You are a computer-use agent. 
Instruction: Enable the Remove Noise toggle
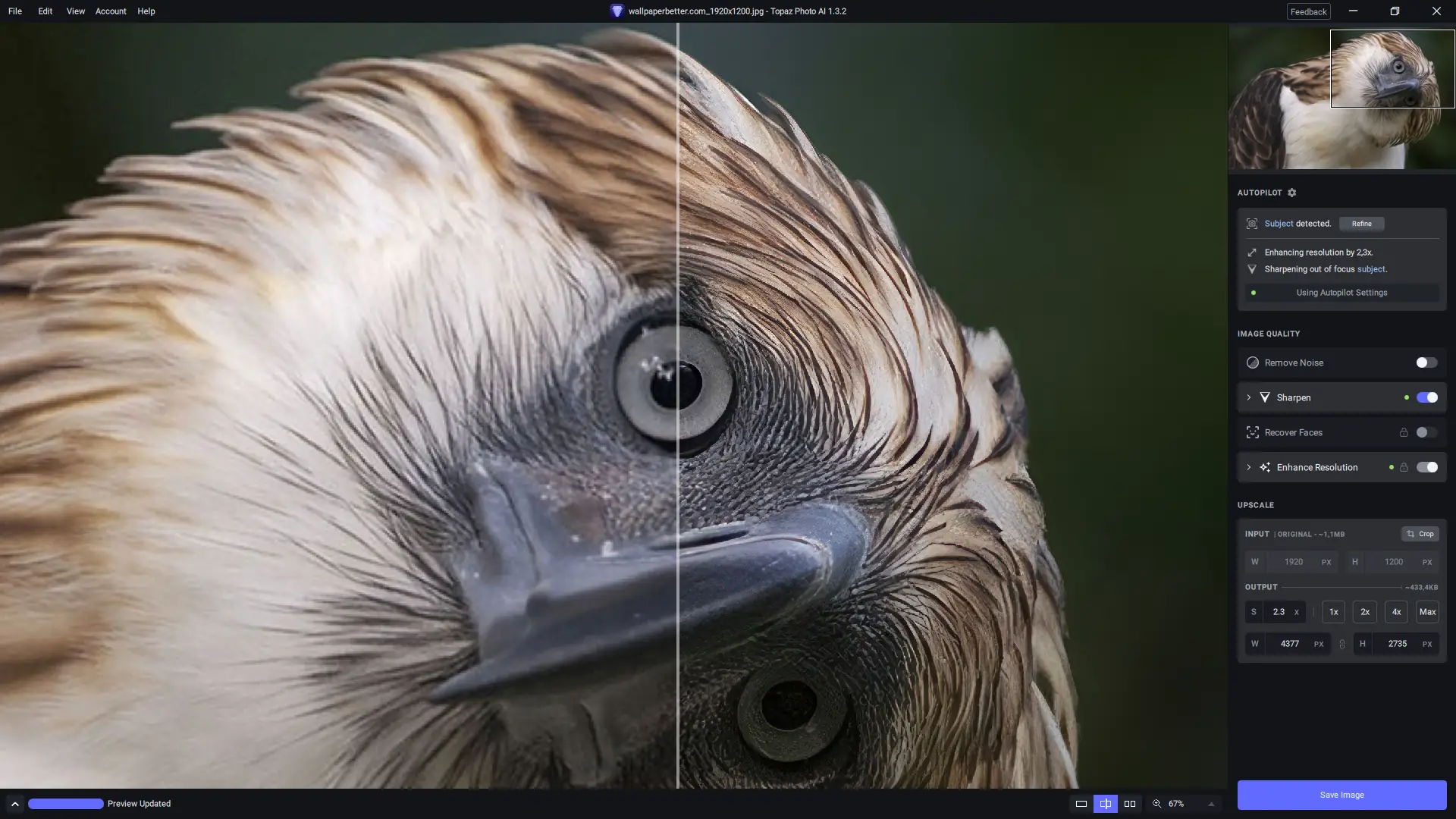[x=1426, y=362]
